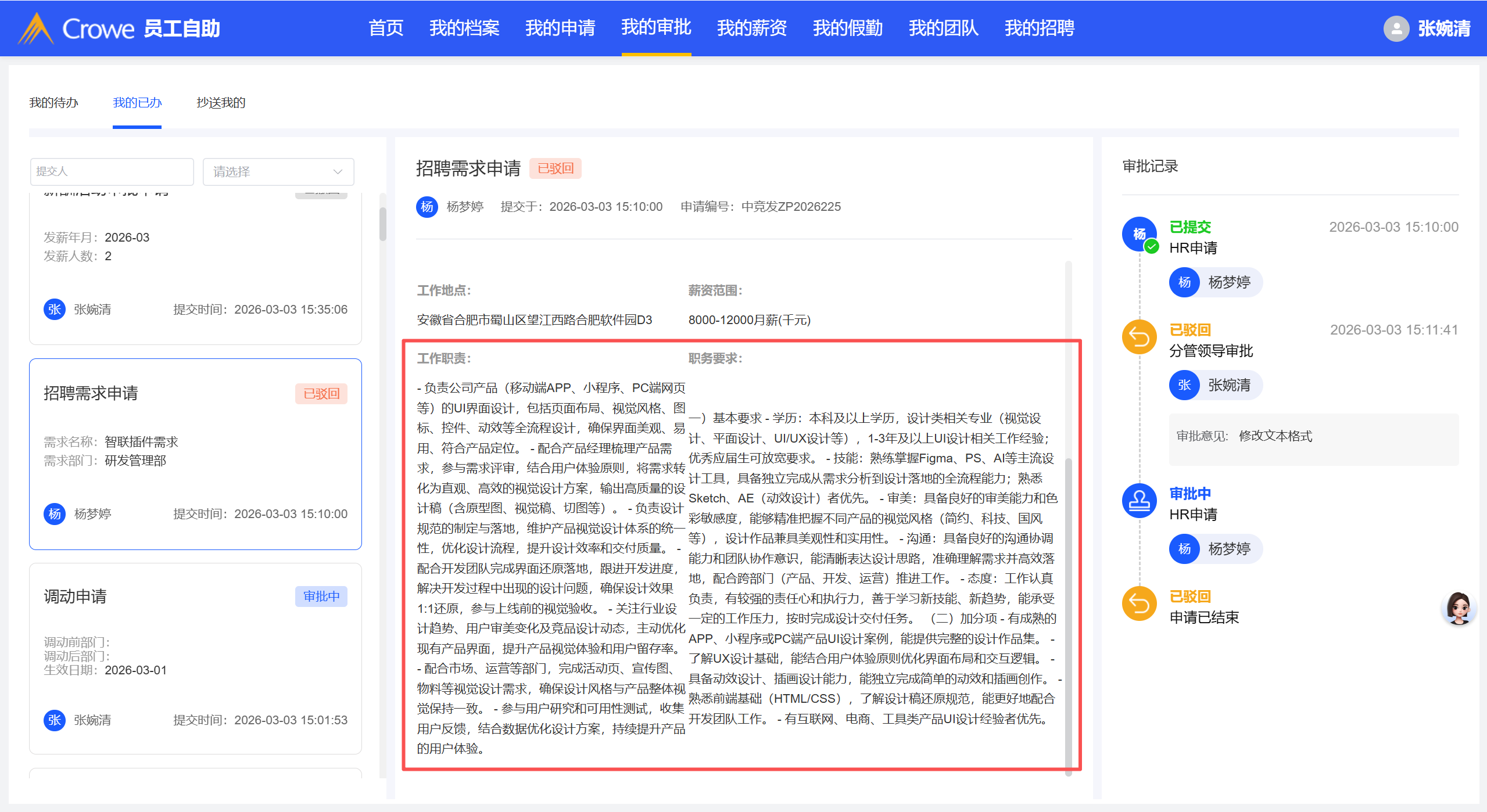Open 我的薪资 in the top navigation
Viewport: 1487px width, 812px height.
point(751,28)
